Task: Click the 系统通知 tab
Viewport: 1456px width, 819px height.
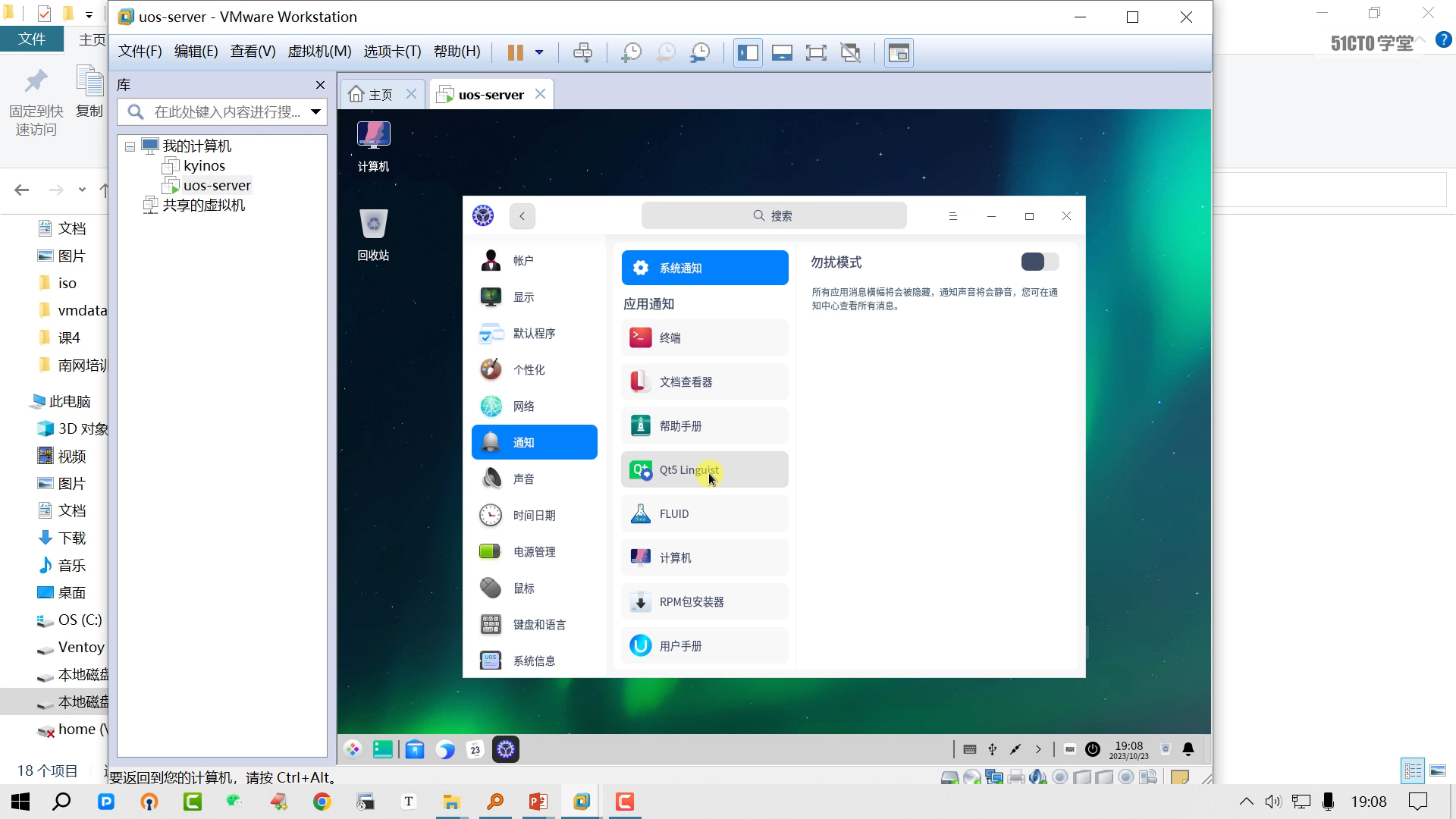Action: pos(705,267)
